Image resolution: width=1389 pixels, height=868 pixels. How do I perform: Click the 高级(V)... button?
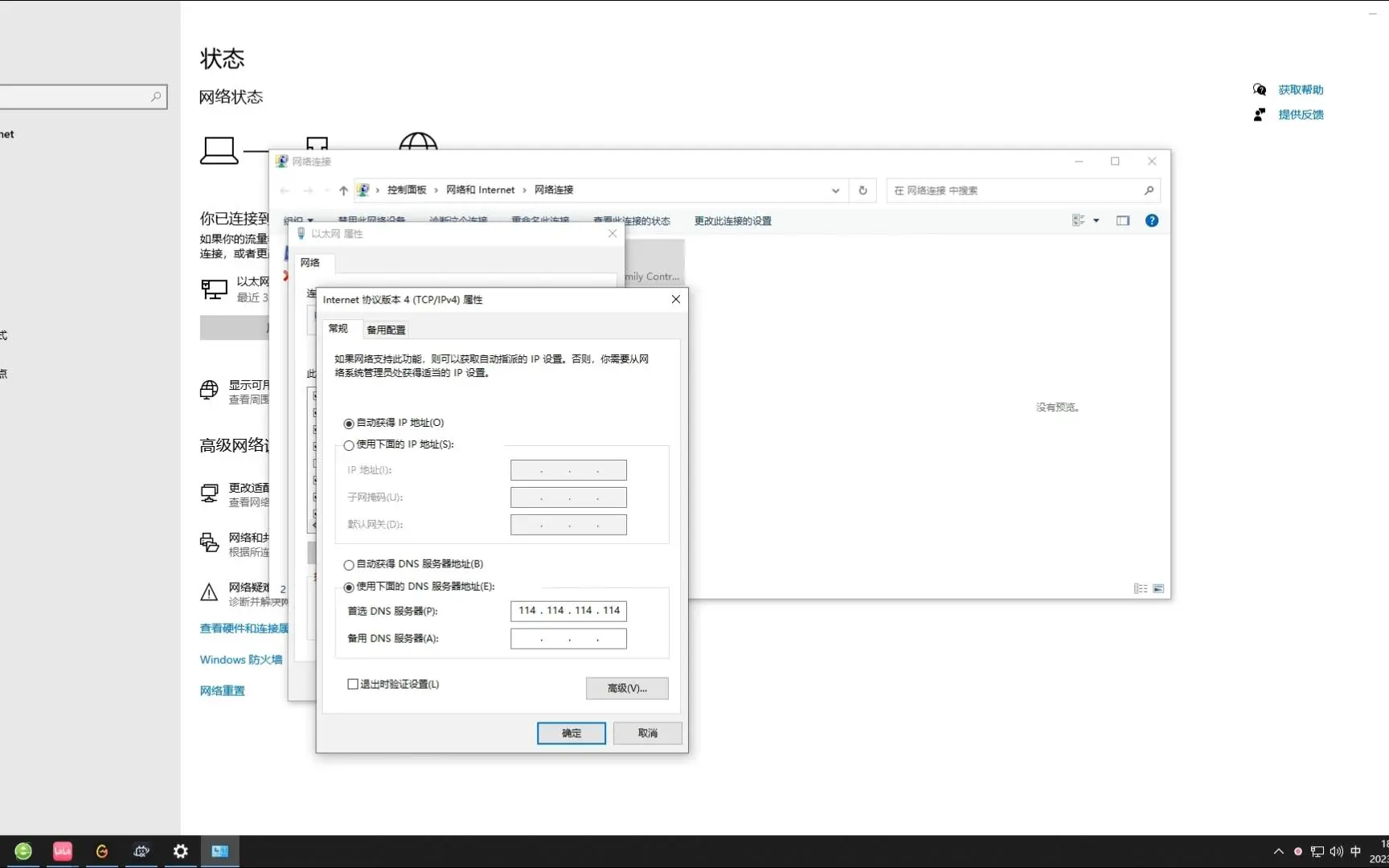click(627, 688)
